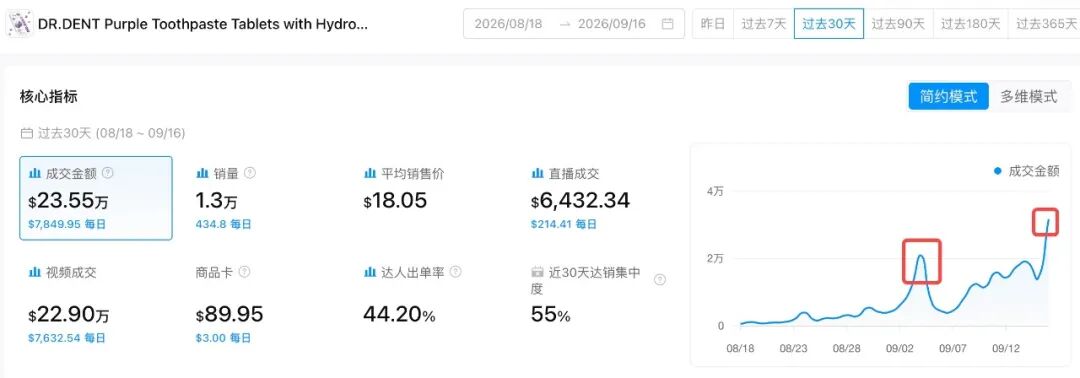Click the 08/23 label on chart axis
Viewport: 1080px width, 378px height.
point(793,348)
